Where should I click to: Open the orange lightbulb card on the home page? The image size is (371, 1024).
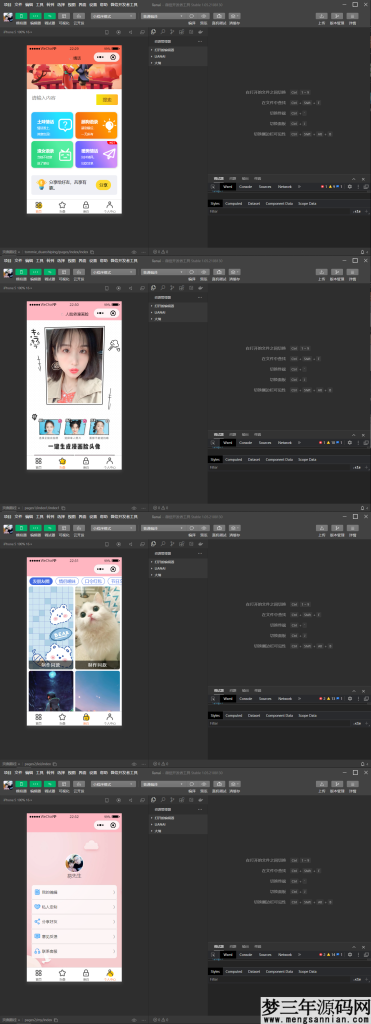pos(96,125)
